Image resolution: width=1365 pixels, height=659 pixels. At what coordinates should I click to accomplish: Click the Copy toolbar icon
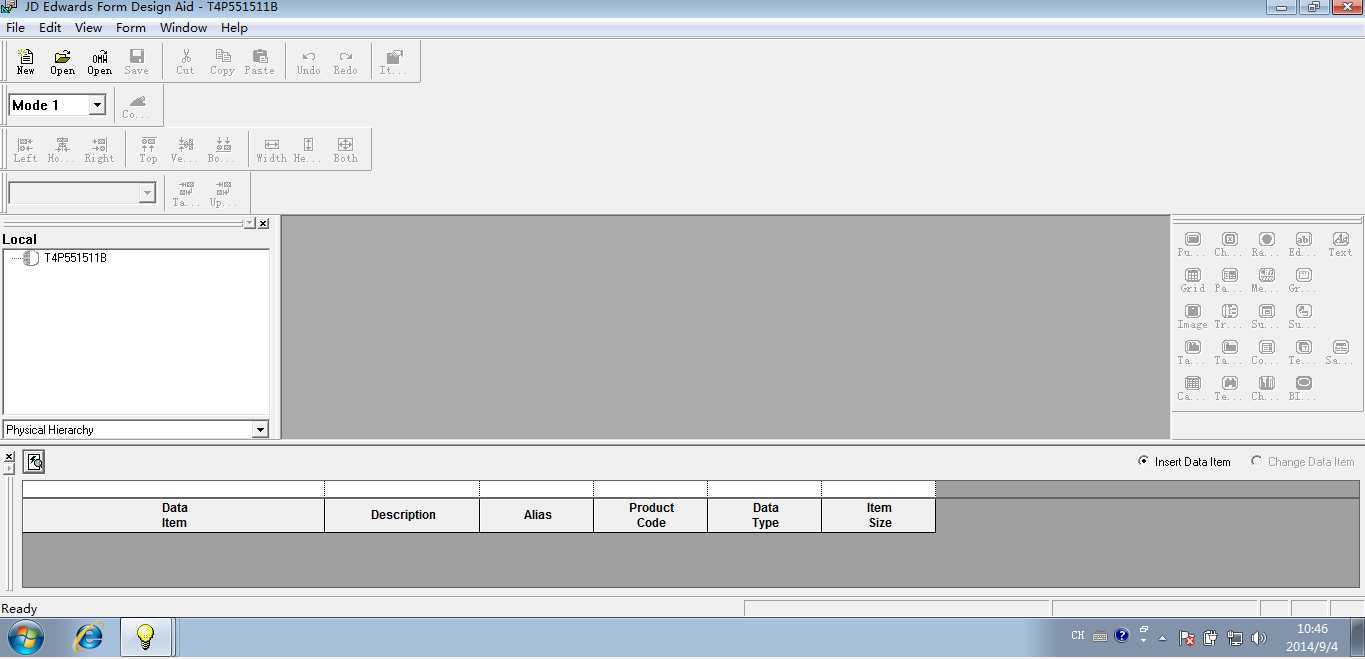(222, 62)
